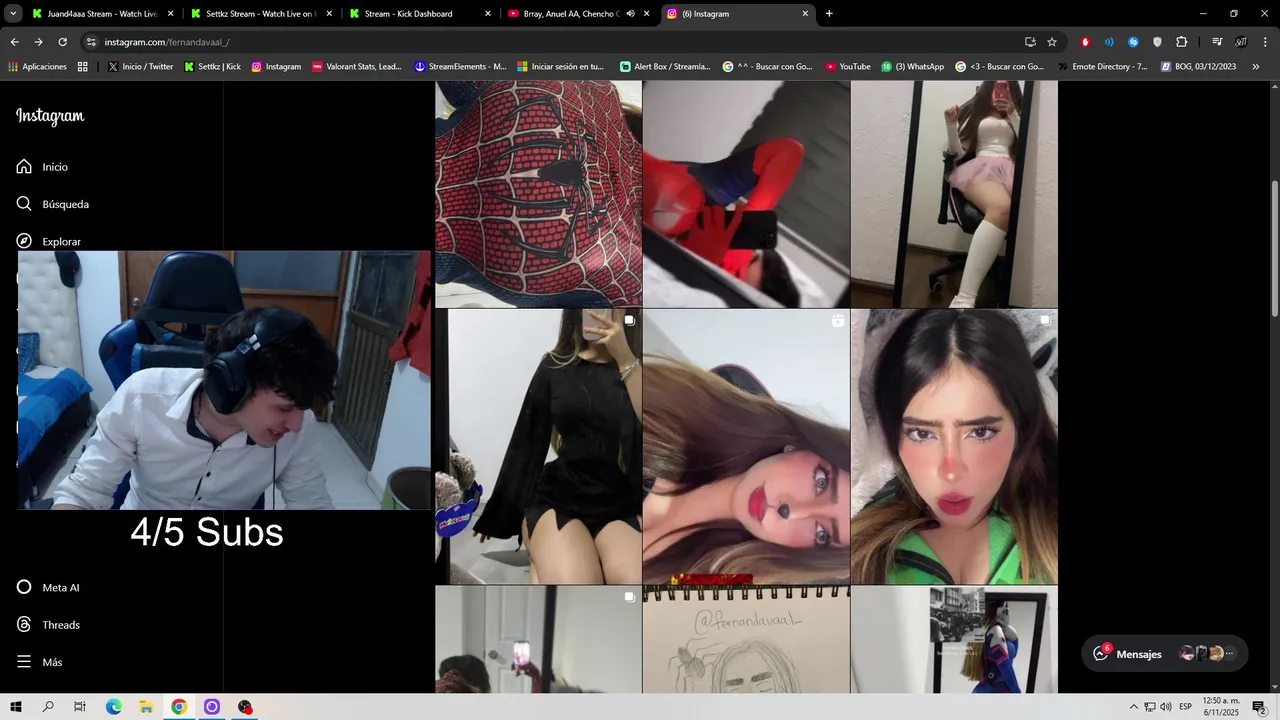This screenshot has width=1280, height=720.
Task: Open the Instagram bookmark
Action: tap(276, 66)
